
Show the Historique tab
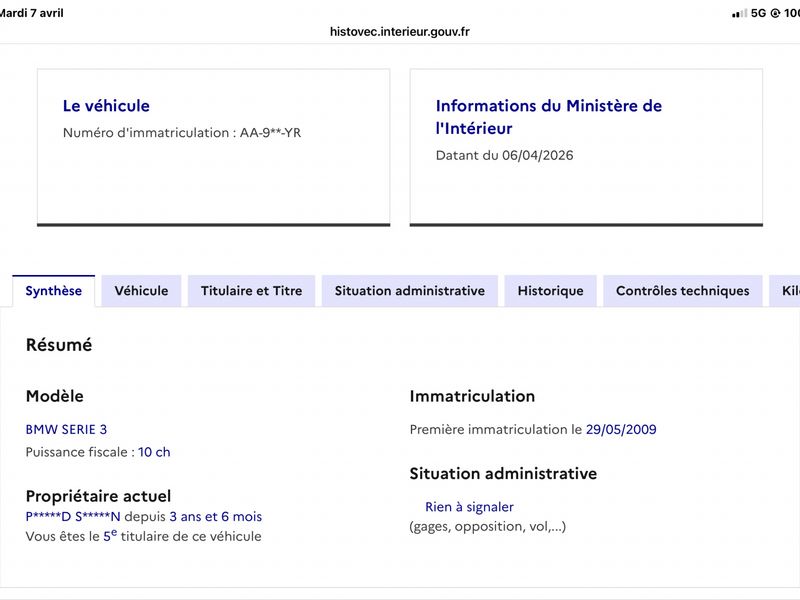550,291
